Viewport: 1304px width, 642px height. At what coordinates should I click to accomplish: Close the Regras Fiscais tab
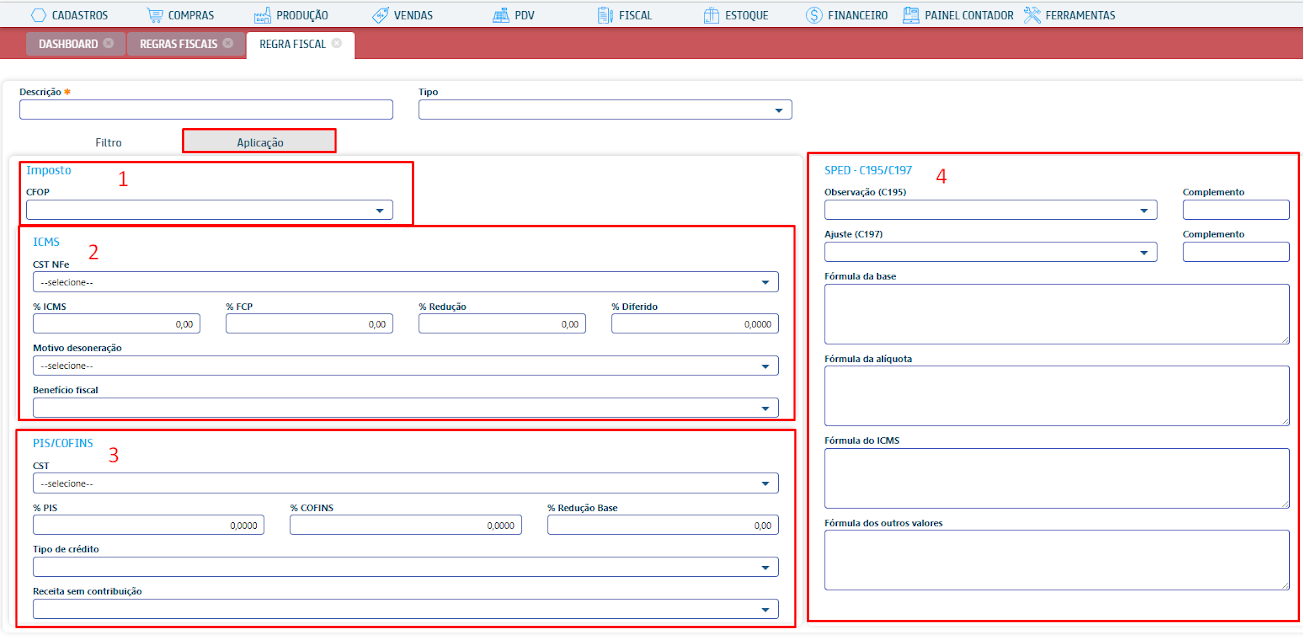[x=228, y=44]
